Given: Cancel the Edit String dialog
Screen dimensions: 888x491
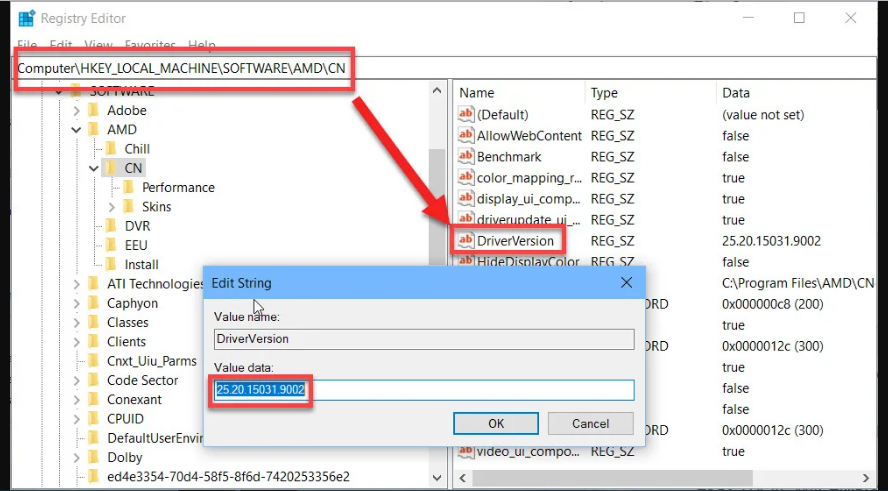Looking at the screenshot, I should 590,424.
